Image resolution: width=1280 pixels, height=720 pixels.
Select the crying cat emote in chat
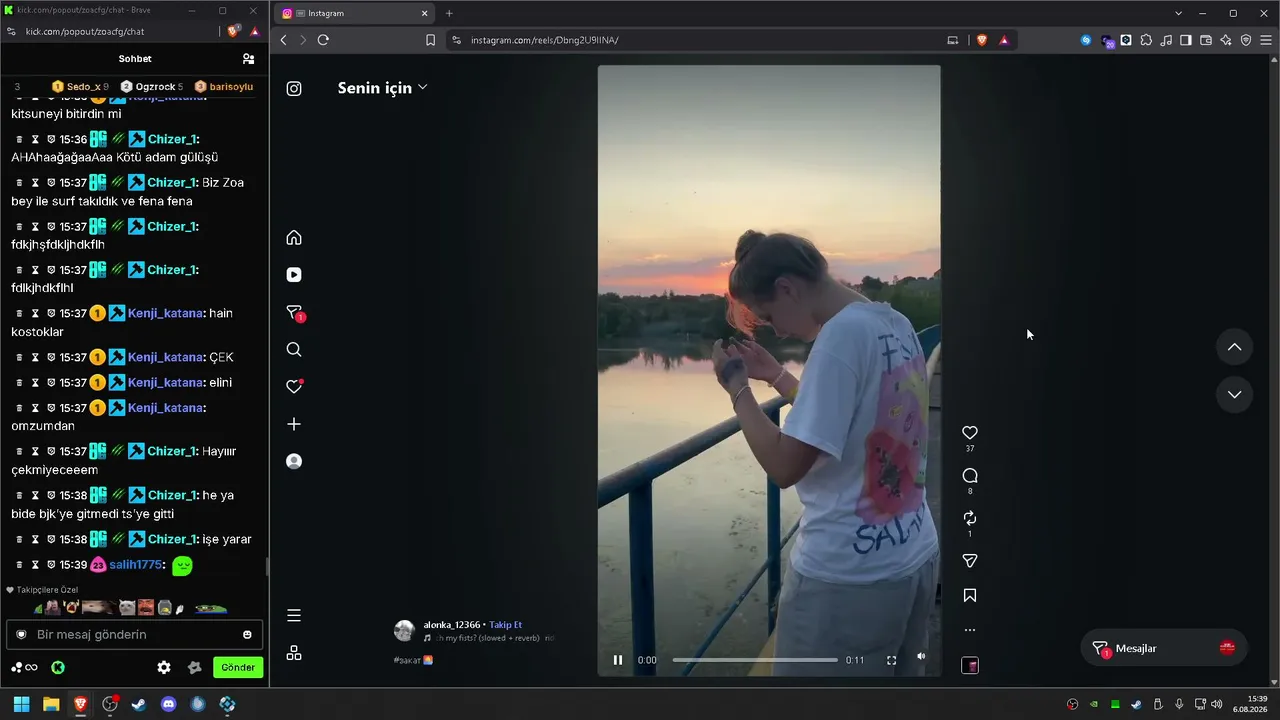[x=127, y=607]
